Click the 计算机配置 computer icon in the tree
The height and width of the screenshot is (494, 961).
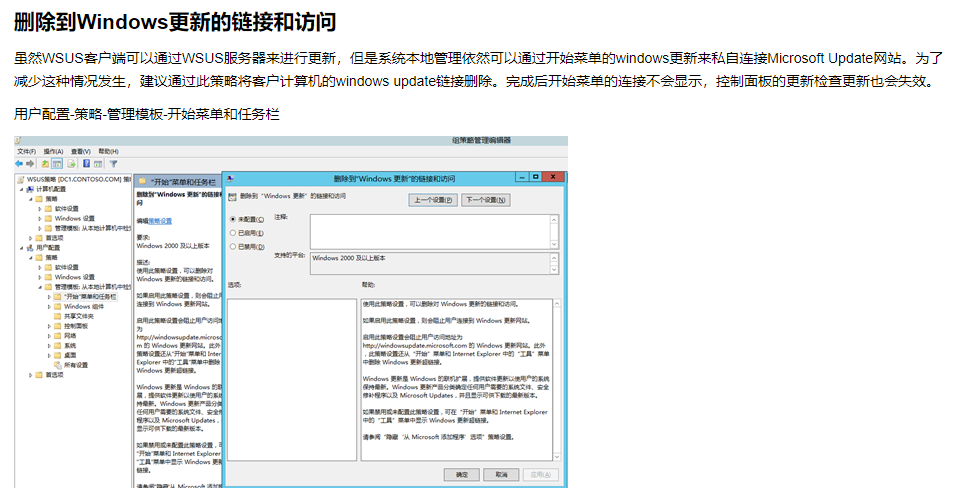(30, 189)
